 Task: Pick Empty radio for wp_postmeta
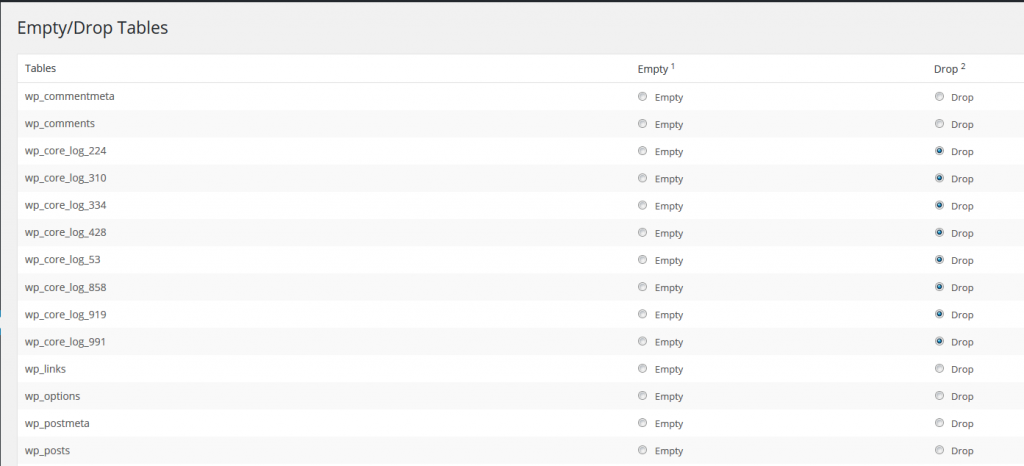point(642,423)
